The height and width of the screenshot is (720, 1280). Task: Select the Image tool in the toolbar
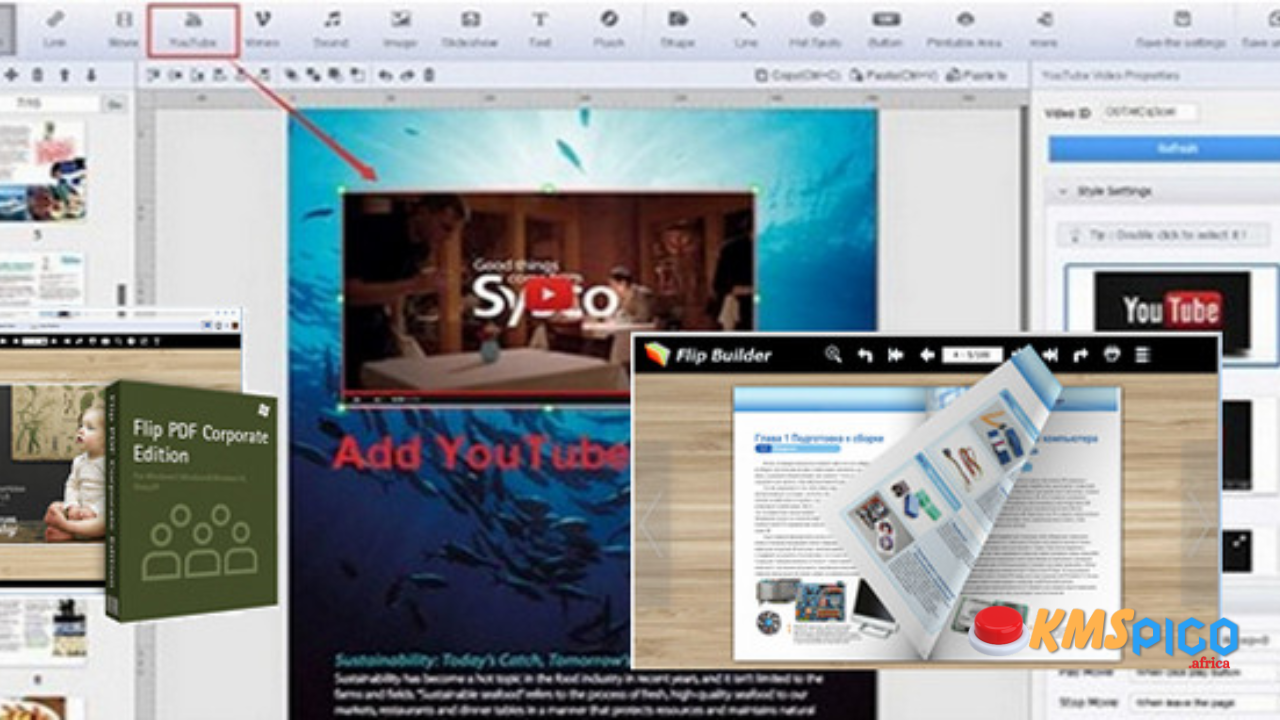click(400, 29)
